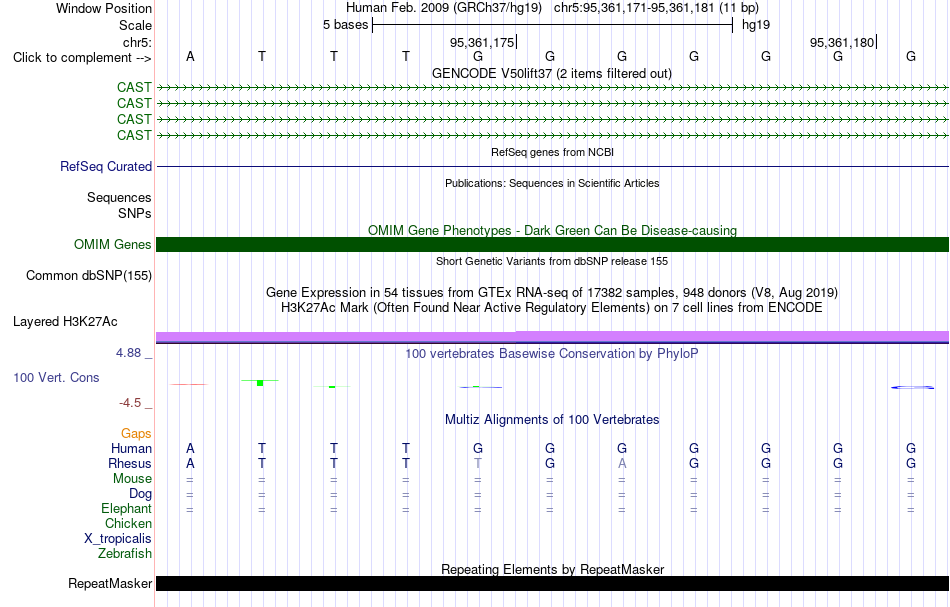Click the faded A mismatch in the Rhesus row
Screen dimensions: 950x607
tap(622, 463)
